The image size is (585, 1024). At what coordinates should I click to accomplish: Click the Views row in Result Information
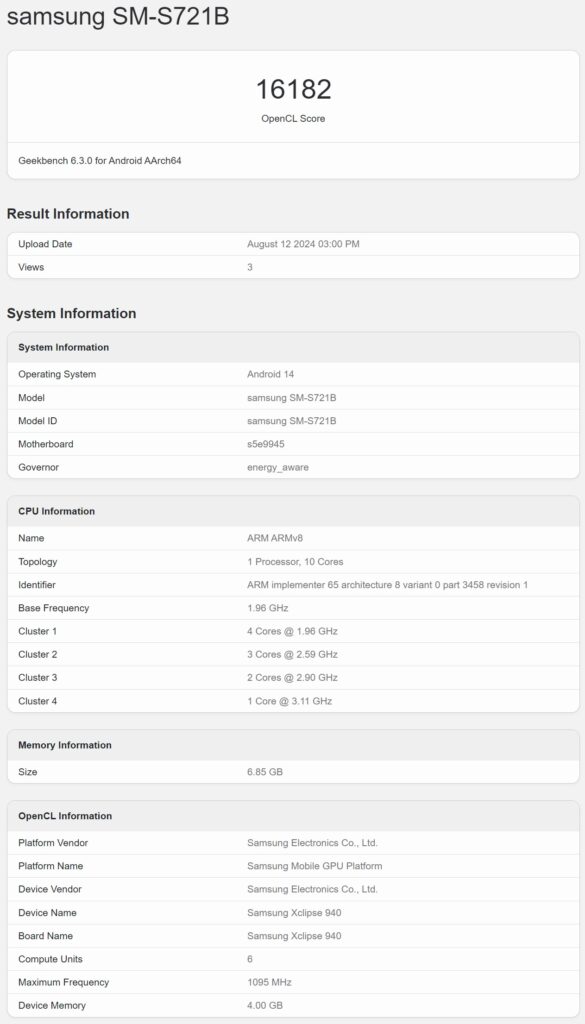[293, 267]
